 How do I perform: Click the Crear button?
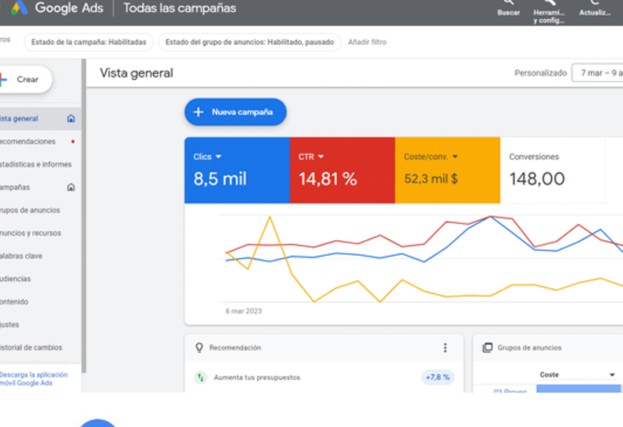[x=25, y=79]
